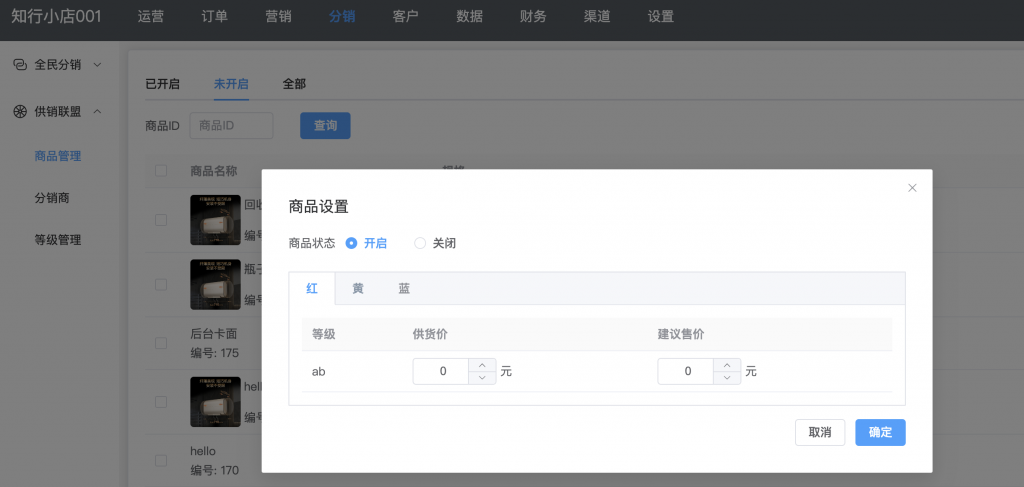This screenshot has width=1024, height=487.
Task: Click the 供货价 number input field
Action: pos(440,372)
